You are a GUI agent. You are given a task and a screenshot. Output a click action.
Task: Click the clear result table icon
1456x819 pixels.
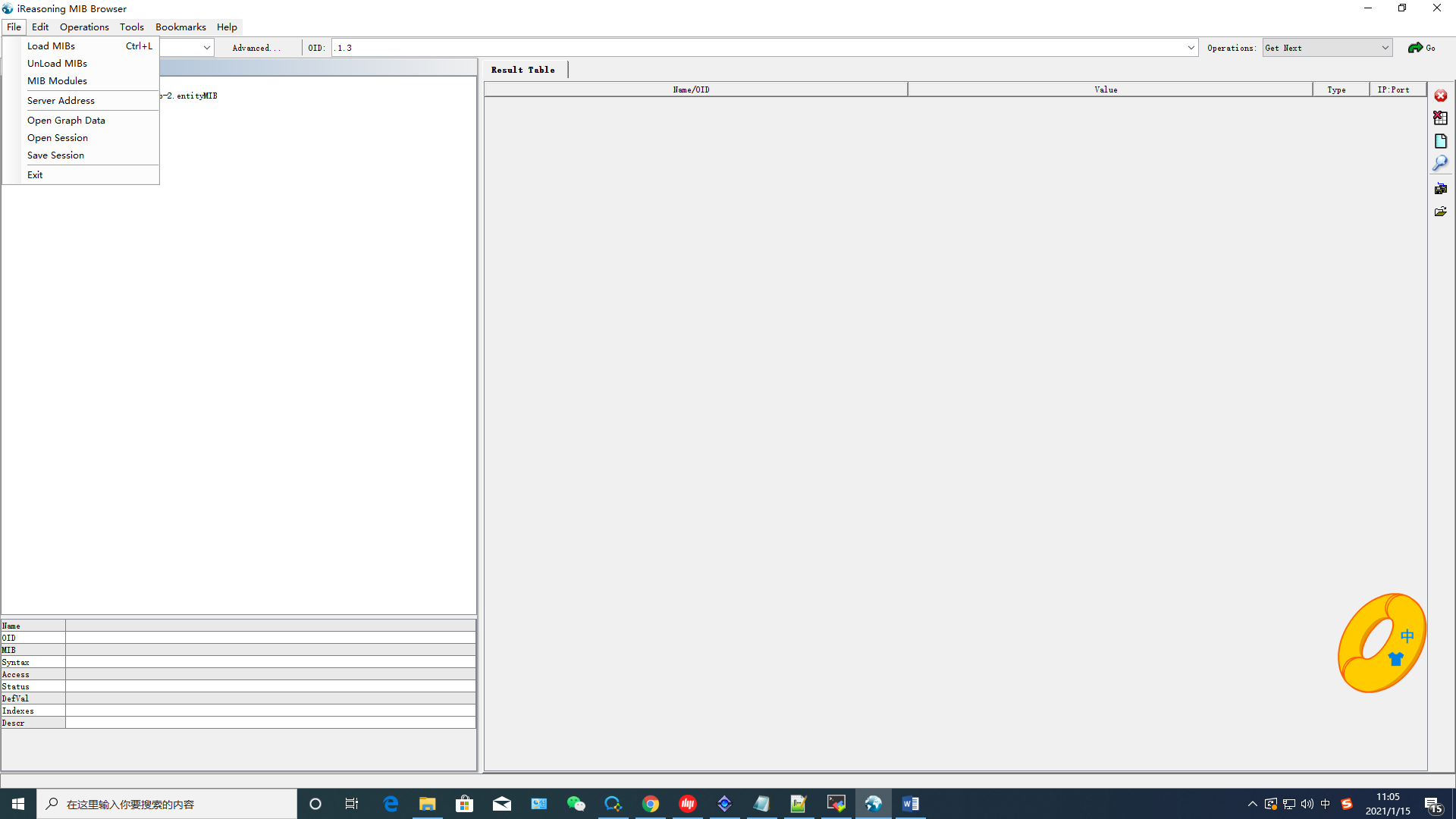[1440, 118]
